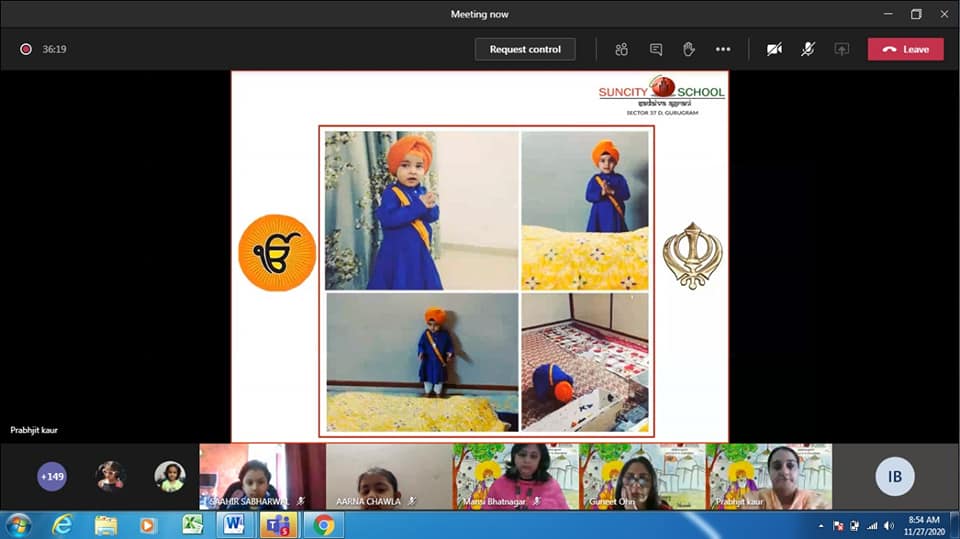Select Saahir Sabharwal's video tile
Viewport: 960px width, 539px height.
coord(263,477)
